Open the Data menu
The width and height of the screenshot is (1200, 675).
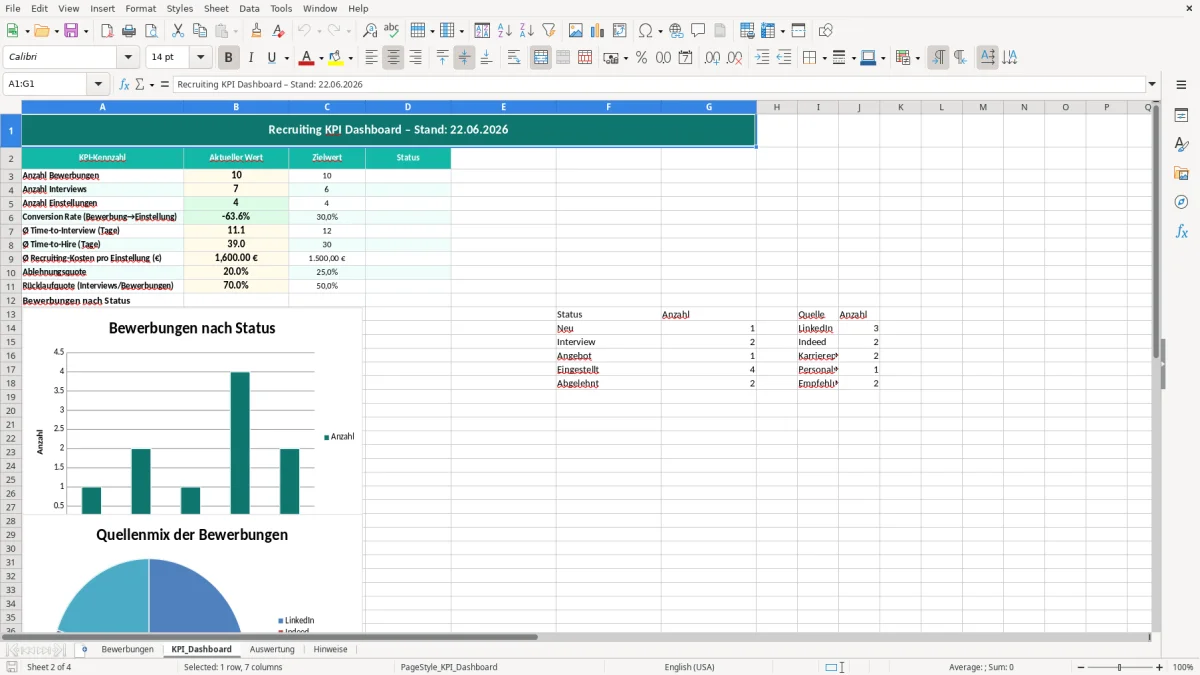coord(249,8)
